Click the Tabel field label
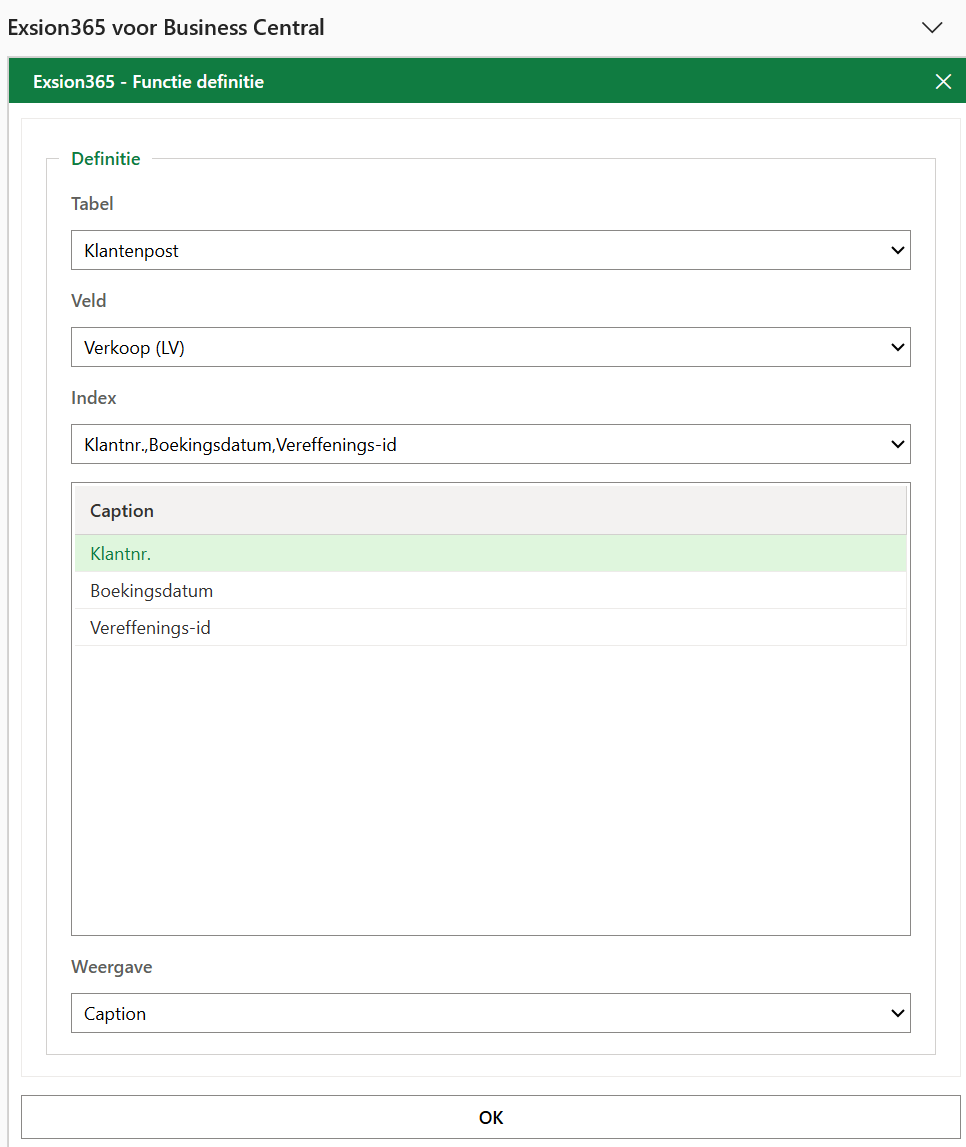 point(92,204)
